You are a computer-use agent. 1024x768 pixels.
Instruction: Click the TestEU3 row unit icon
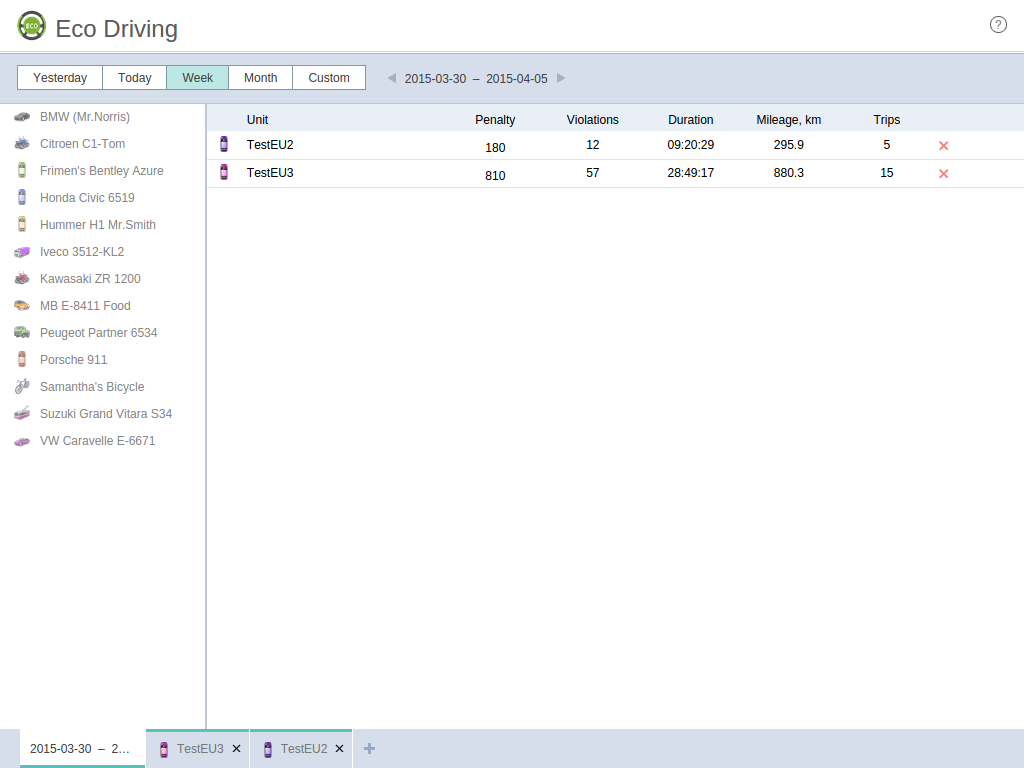coord(224,172)
